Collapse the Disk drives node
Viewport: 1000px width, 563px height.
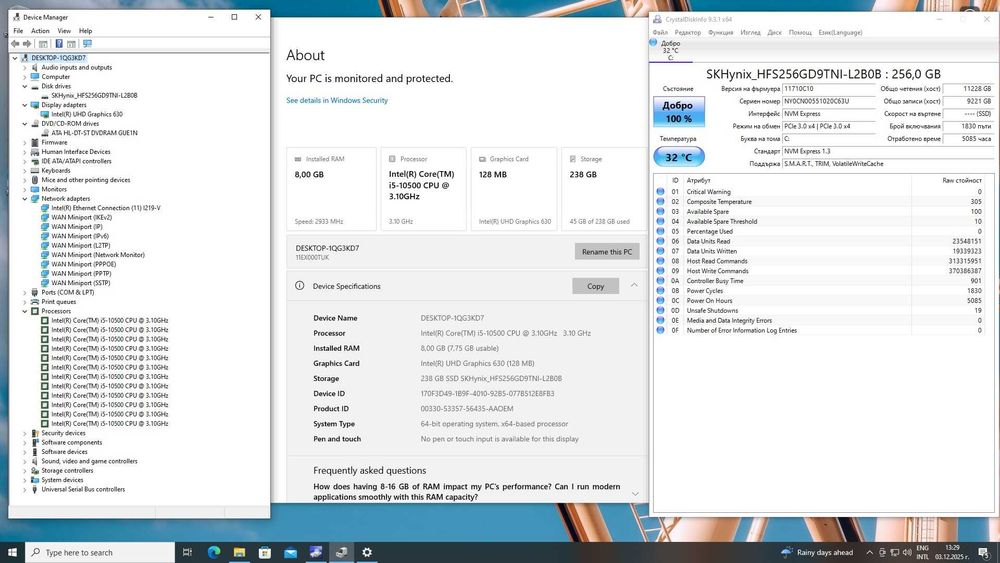pos(25,86)
